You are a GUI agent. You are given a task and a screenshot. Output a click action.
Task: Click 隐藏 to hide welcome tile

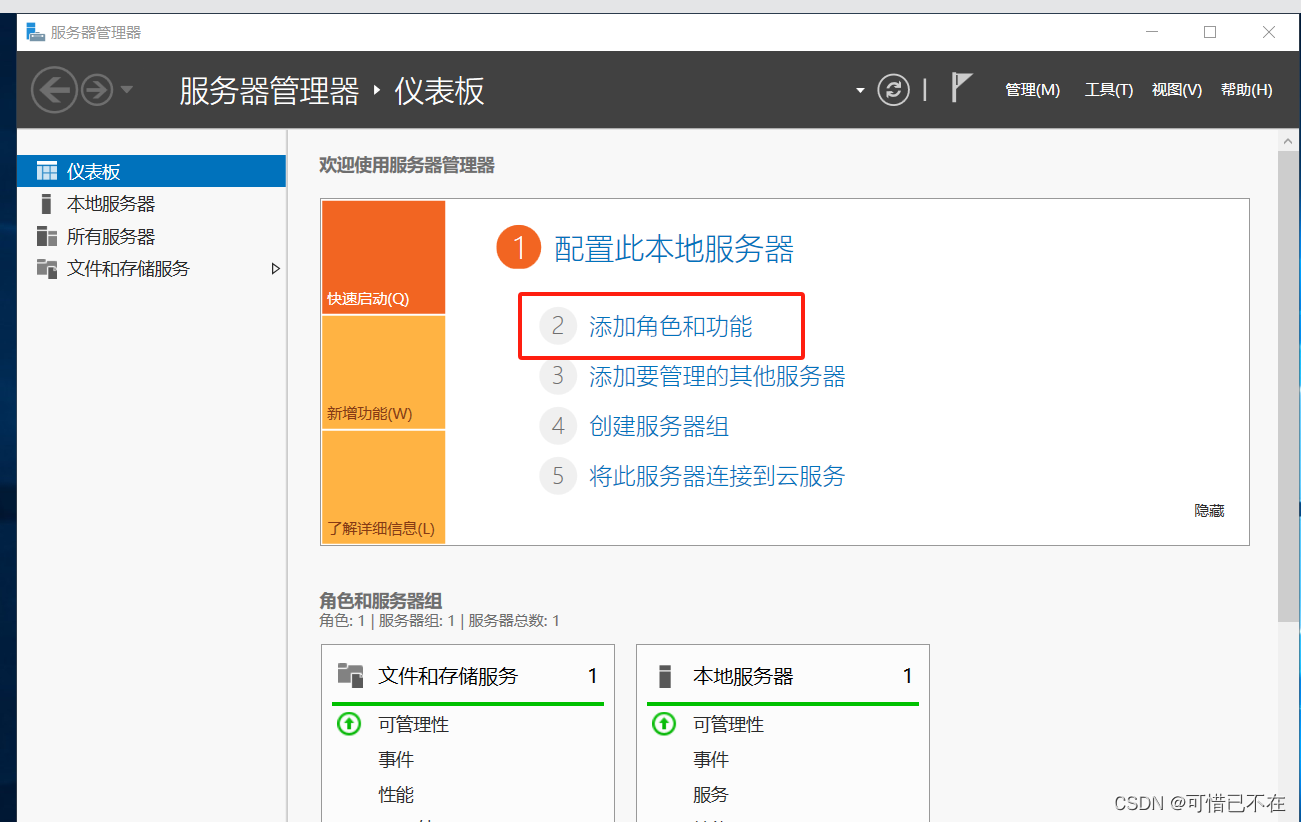[x=1207, y=510]
